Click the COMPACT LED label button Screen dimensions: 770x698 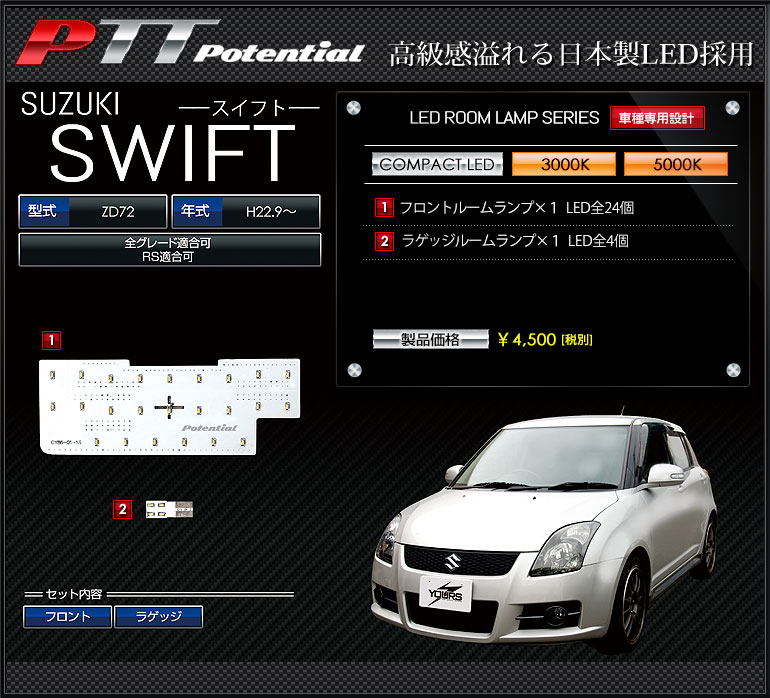point(437,165)
